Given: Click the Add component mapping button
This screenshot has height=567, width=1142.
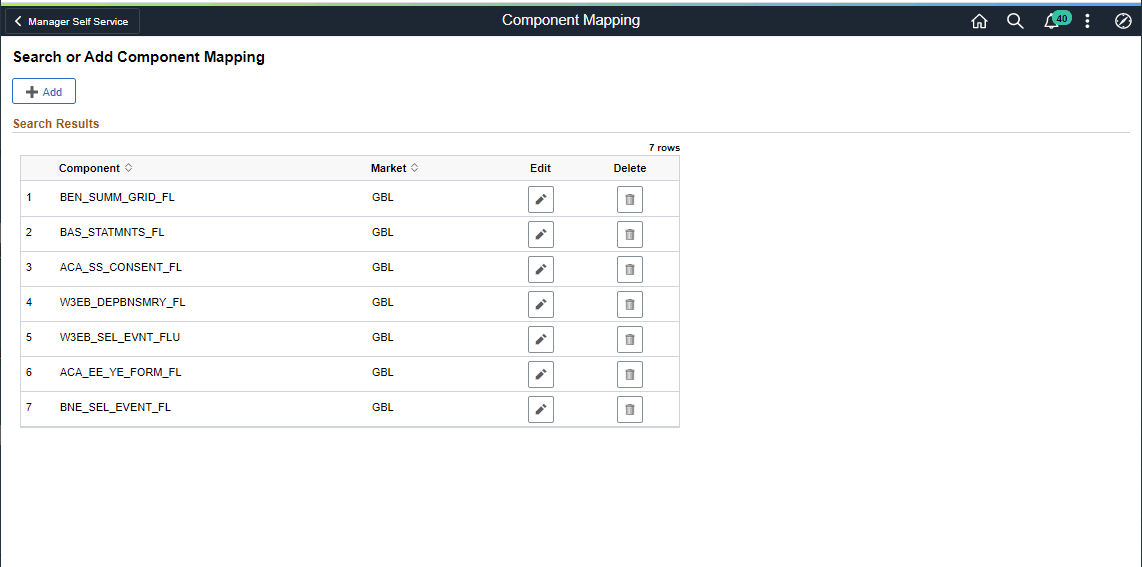Looking at the screenshot, I should pyautogui.click(x=44, y=92).
